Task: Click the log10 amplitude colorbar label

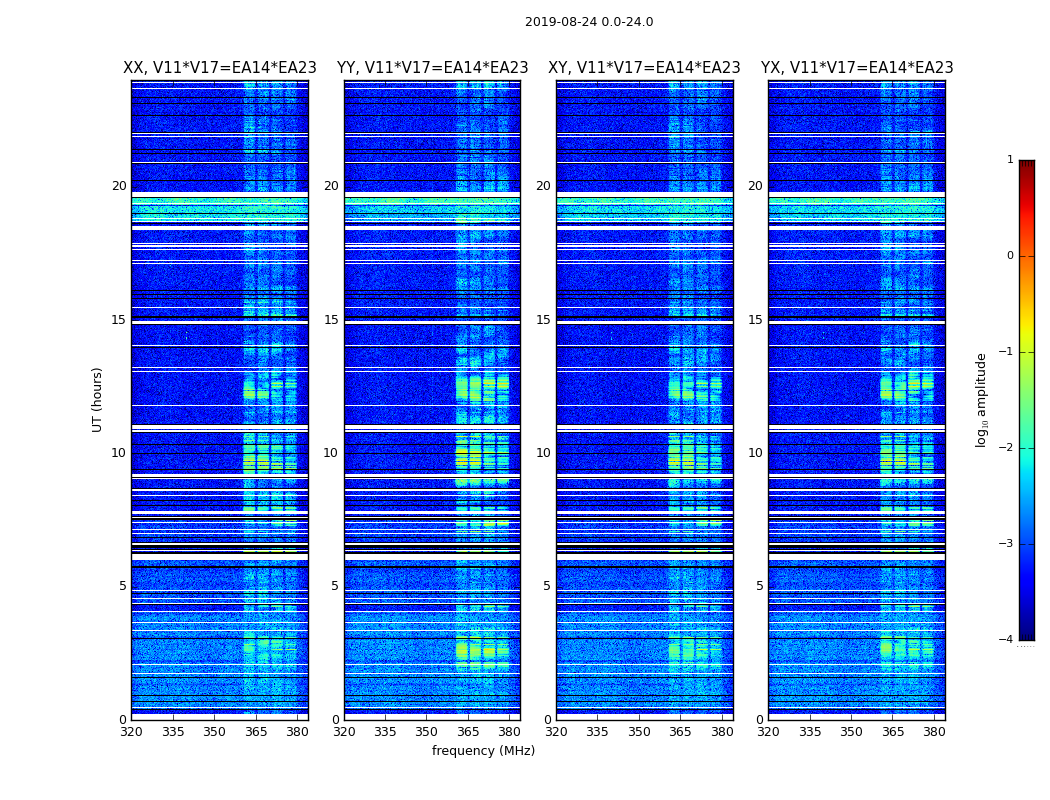Action: [981, 400]
